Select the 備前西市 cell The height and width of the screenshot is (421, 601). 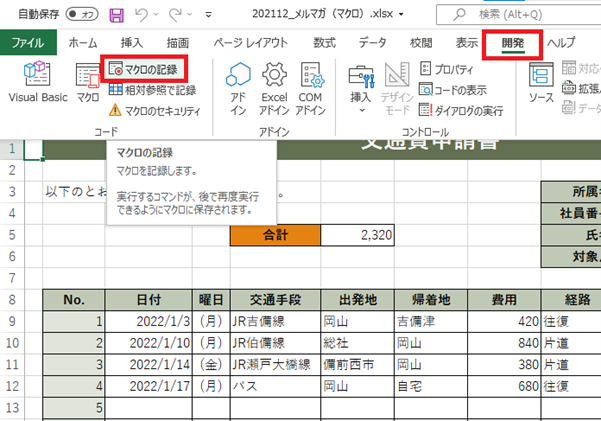(358, 365)
